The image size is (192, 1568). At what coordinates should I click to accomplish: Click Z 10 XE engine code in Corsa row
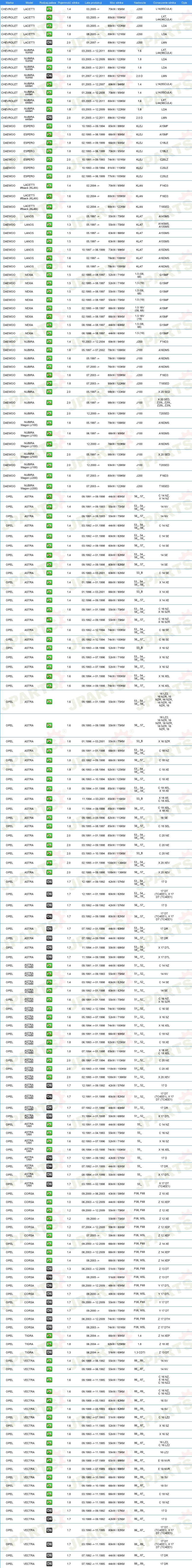tap(164, 1194)
